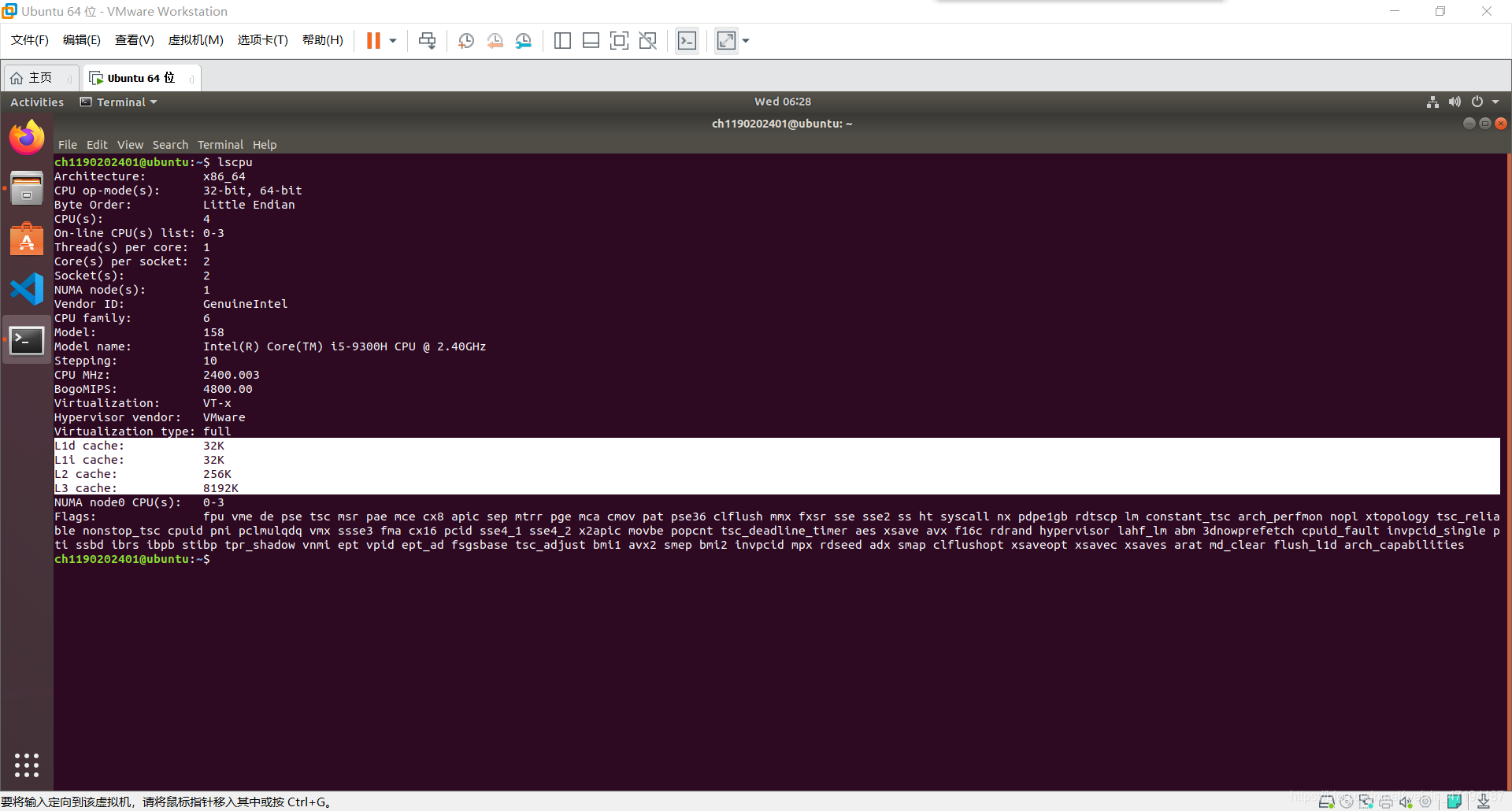Open the terminal Edit menu
This screenshot has height=811, width=1512.
(x=97, y=145)
